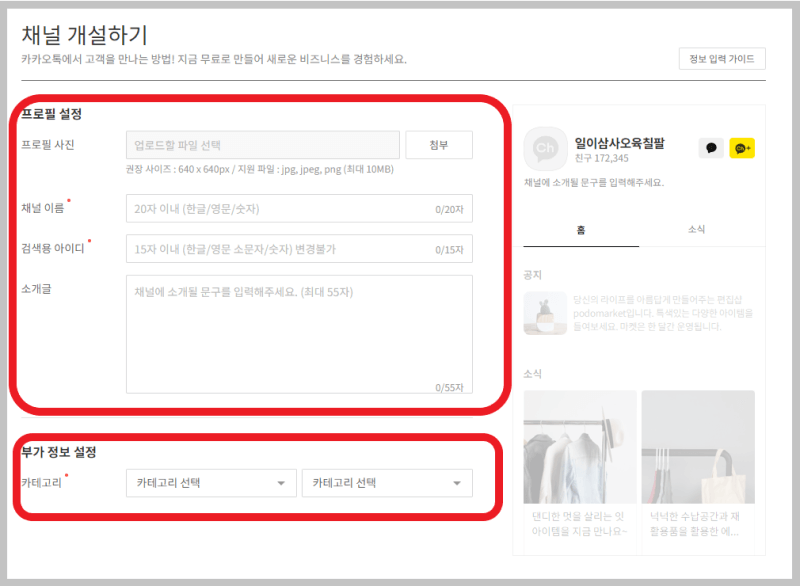Click the Ch profile placeholder icon in preview
Image resolution: width=800 pixels, height=586 pixels.
(x=546, y=146)
